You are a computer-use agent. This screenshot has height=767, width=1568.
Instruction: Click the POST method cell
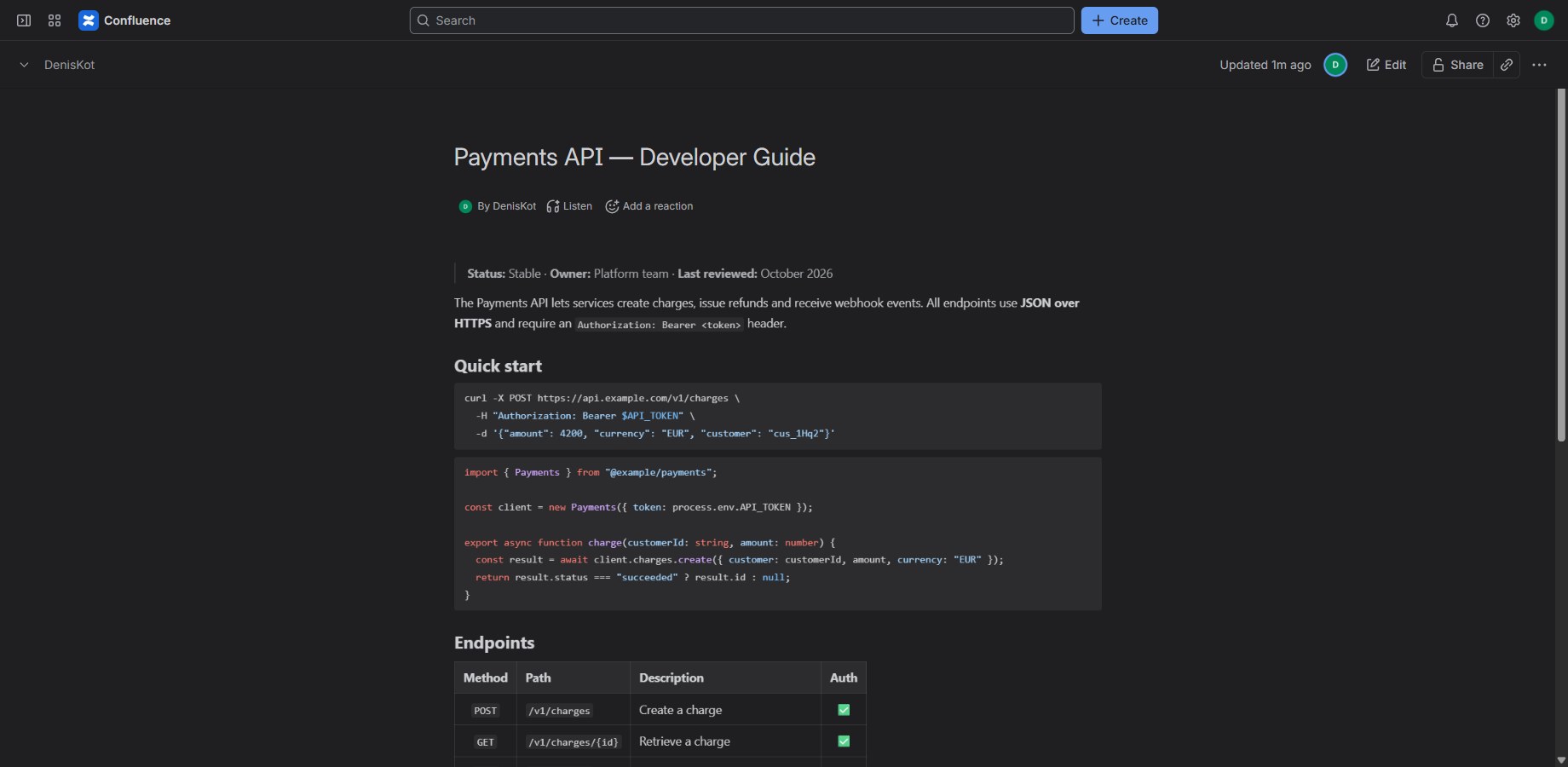486,711
